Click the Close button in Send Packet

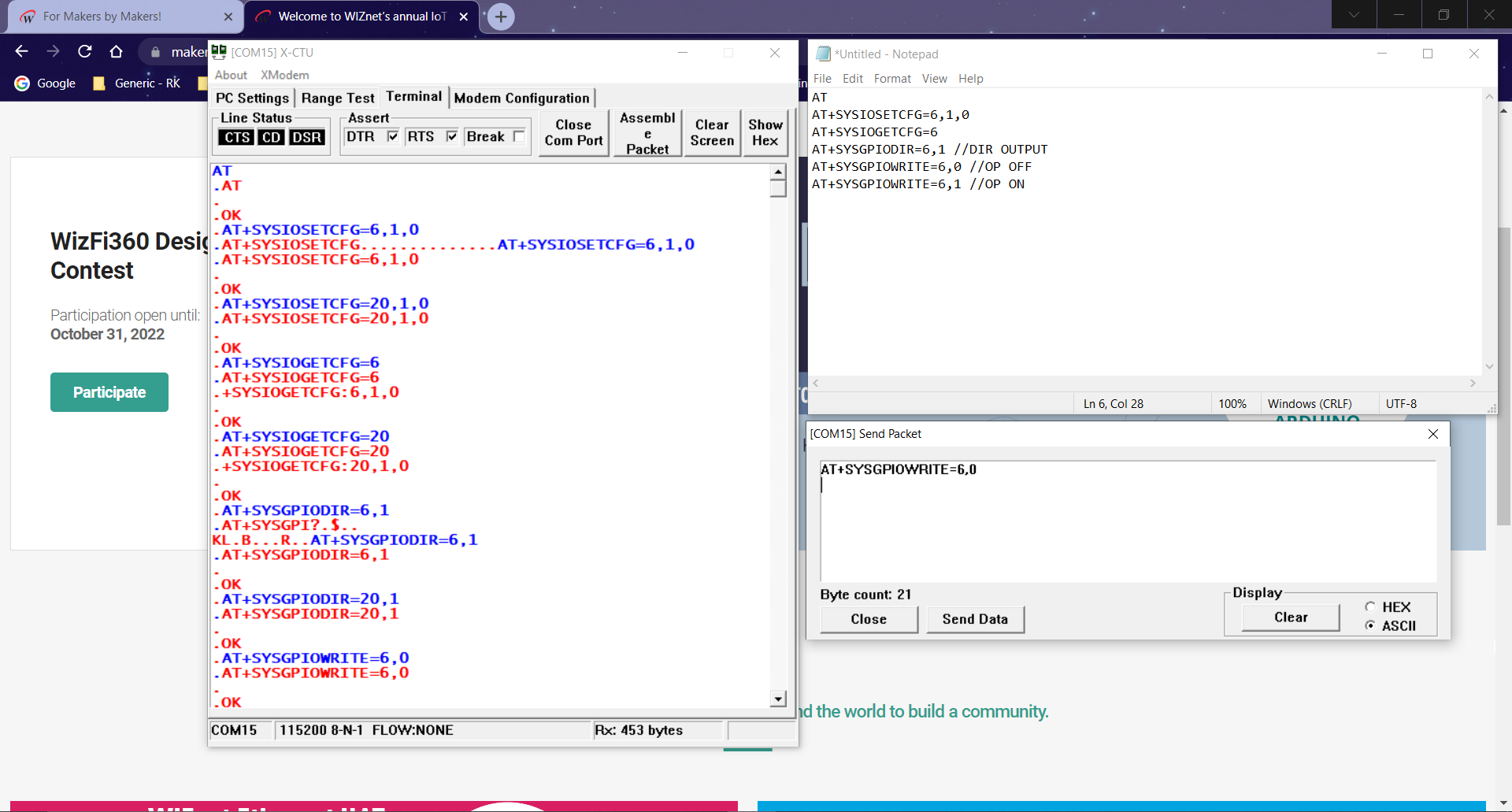869,619
